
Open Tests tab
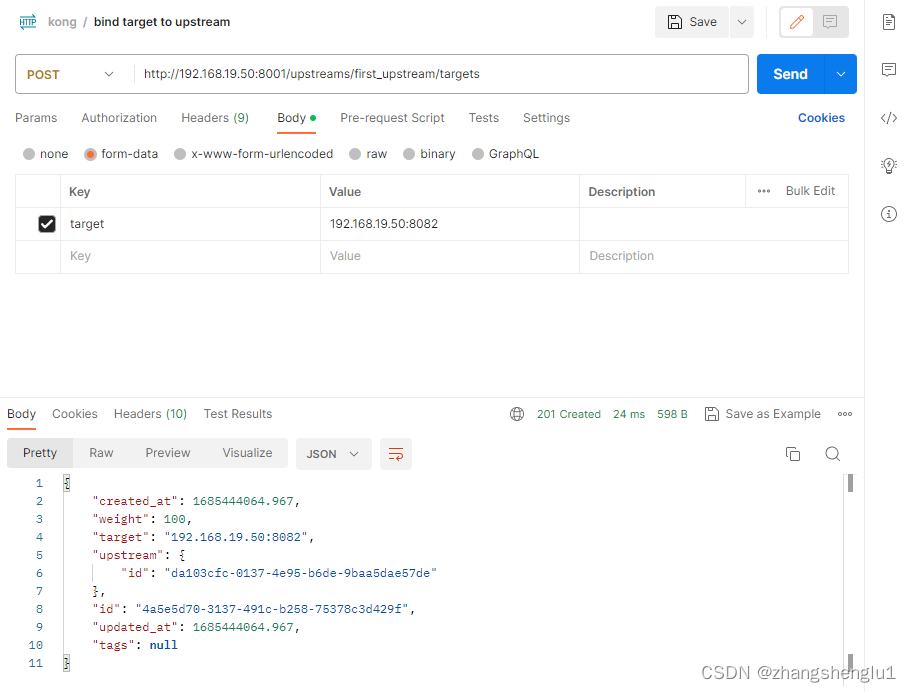point(483,118)
